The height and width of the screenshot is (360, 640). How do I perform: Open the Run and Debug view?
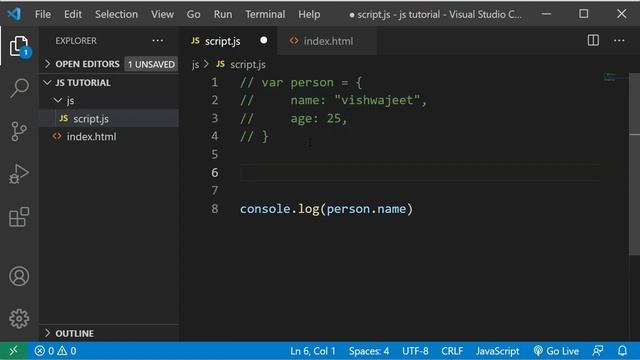click(19, 174)
